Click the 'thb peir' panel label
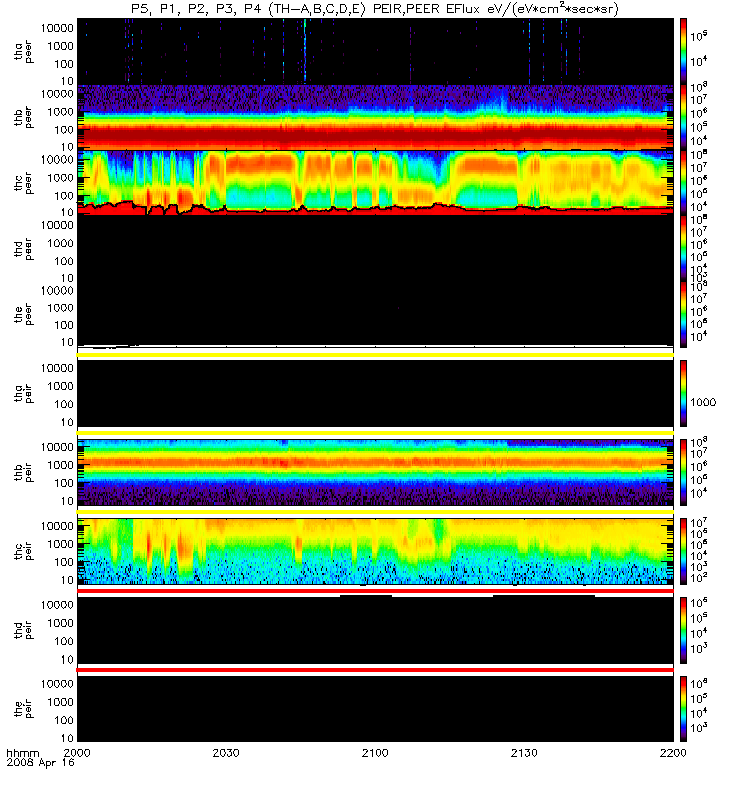The width and height of the screenshot is (750, 800). tap(23, 472)
